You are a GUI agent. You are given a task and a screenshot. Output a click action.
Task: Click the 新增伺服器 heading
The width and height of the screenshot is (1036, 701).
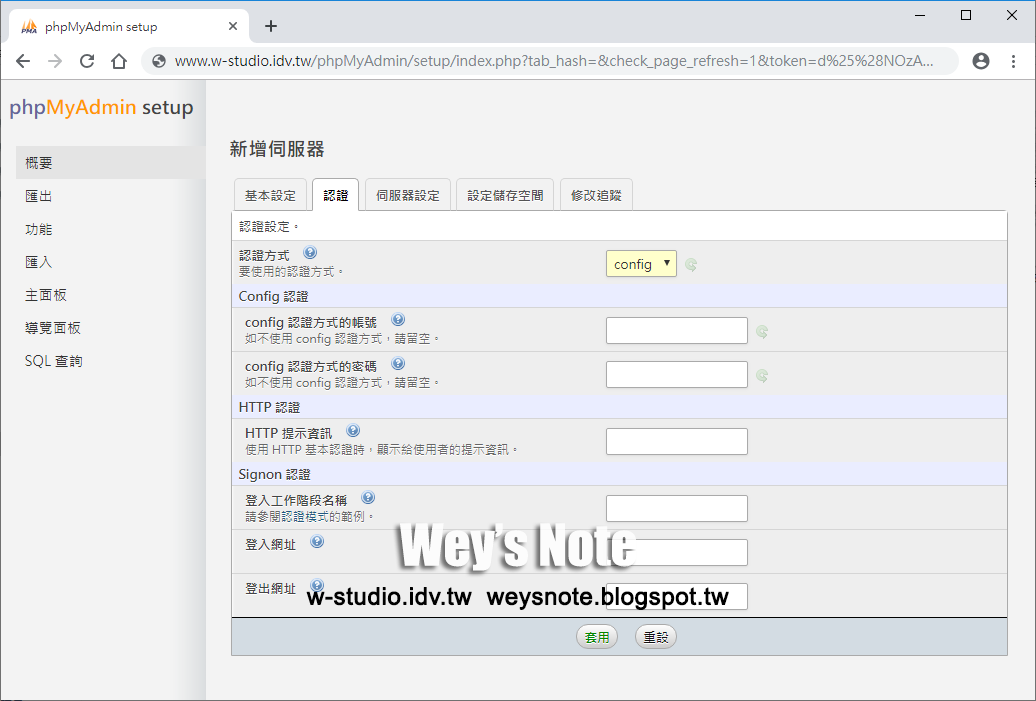tap(277, 149)
